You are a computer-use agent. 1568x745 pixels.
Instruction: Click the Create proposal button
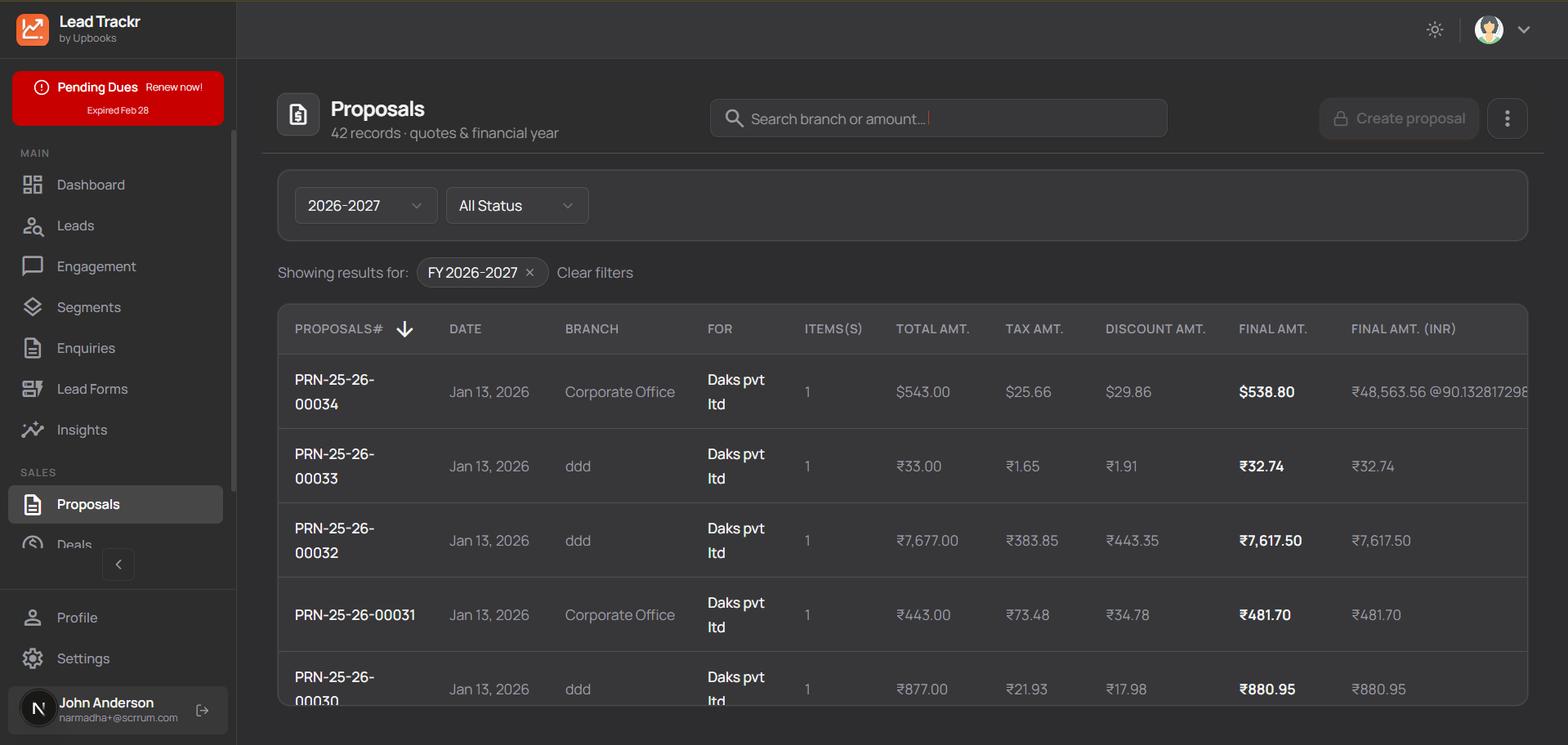[x=1398, y=118]
